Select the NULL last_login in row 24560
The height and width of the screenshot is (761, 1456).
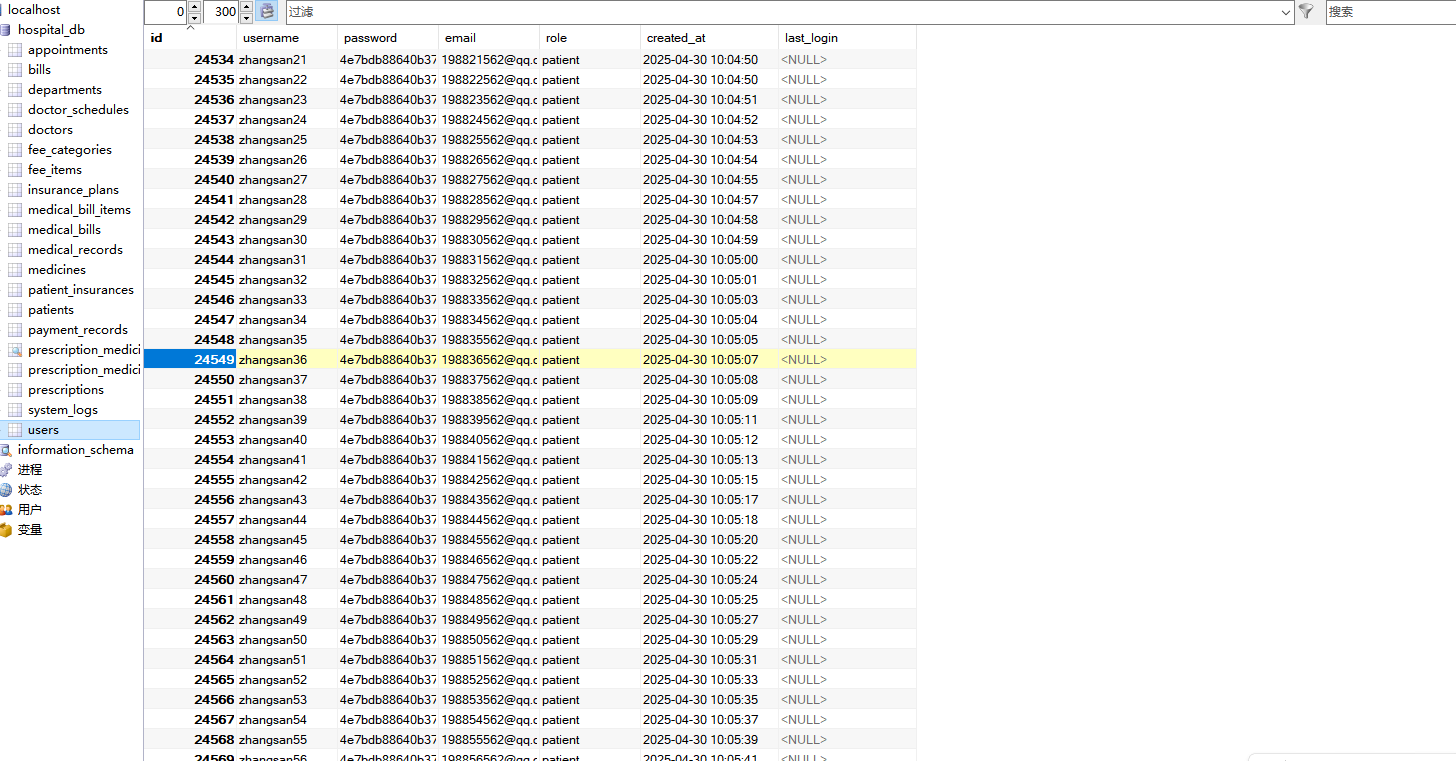[x=847, y=580]
